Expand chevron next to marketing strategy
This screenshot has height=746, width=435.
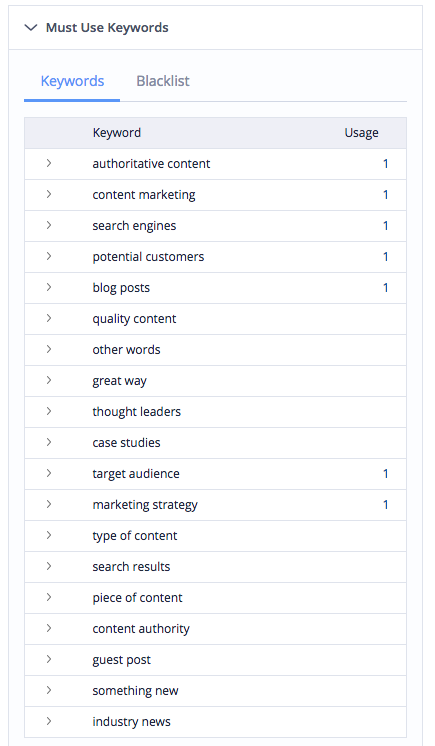tap(49, 504)
